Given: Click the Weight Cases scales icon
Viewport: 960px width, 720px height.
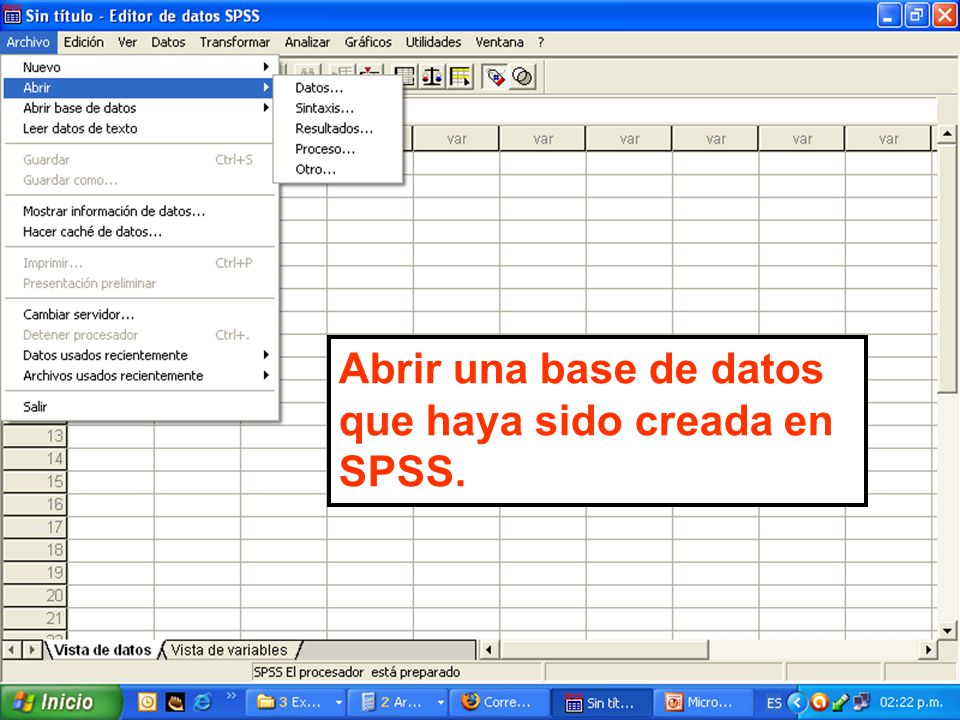Looking at the screenshot, I should [x=432, y=77].
